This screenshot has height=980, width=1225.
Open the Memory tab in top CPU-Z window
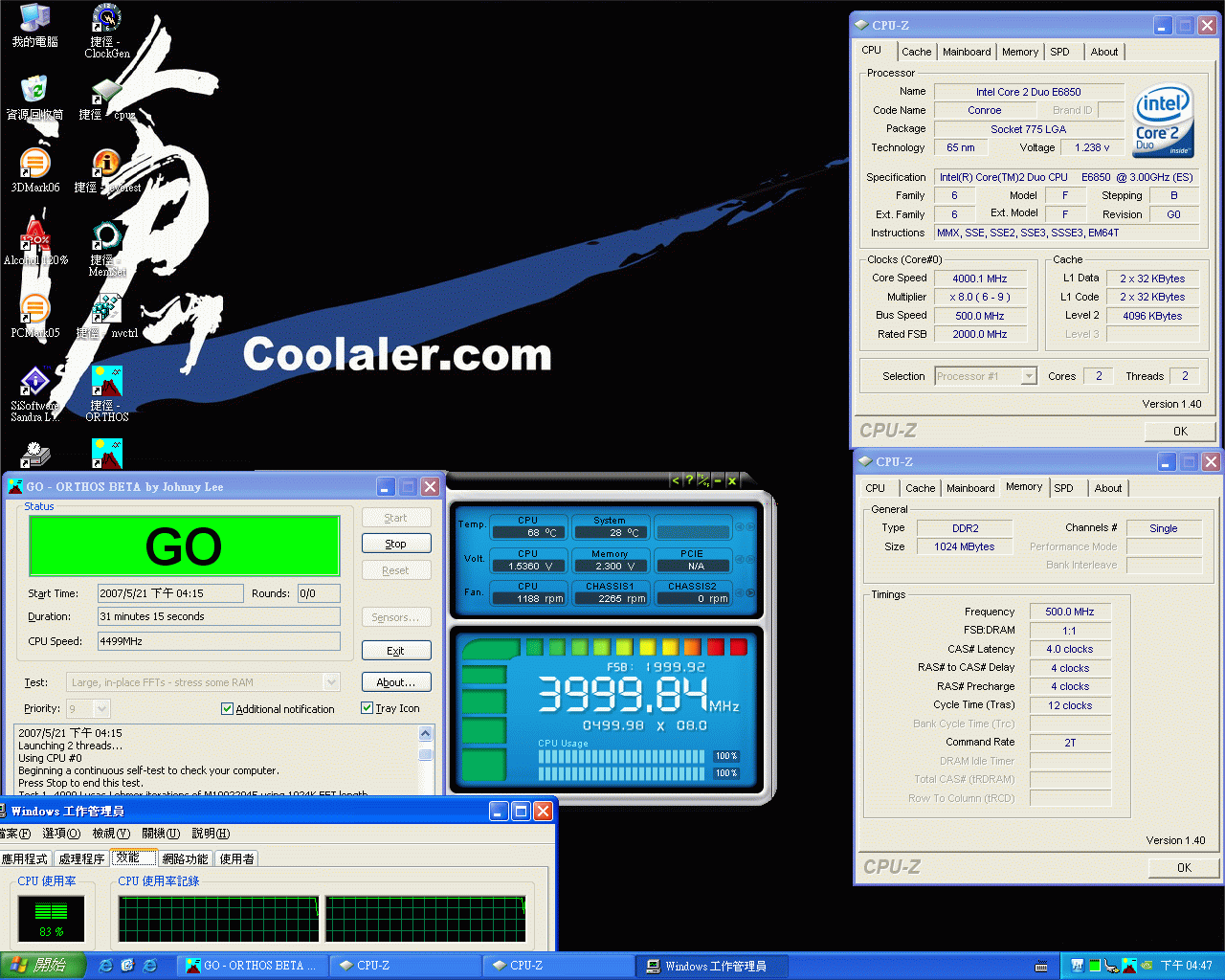[x=1020, y=52]
